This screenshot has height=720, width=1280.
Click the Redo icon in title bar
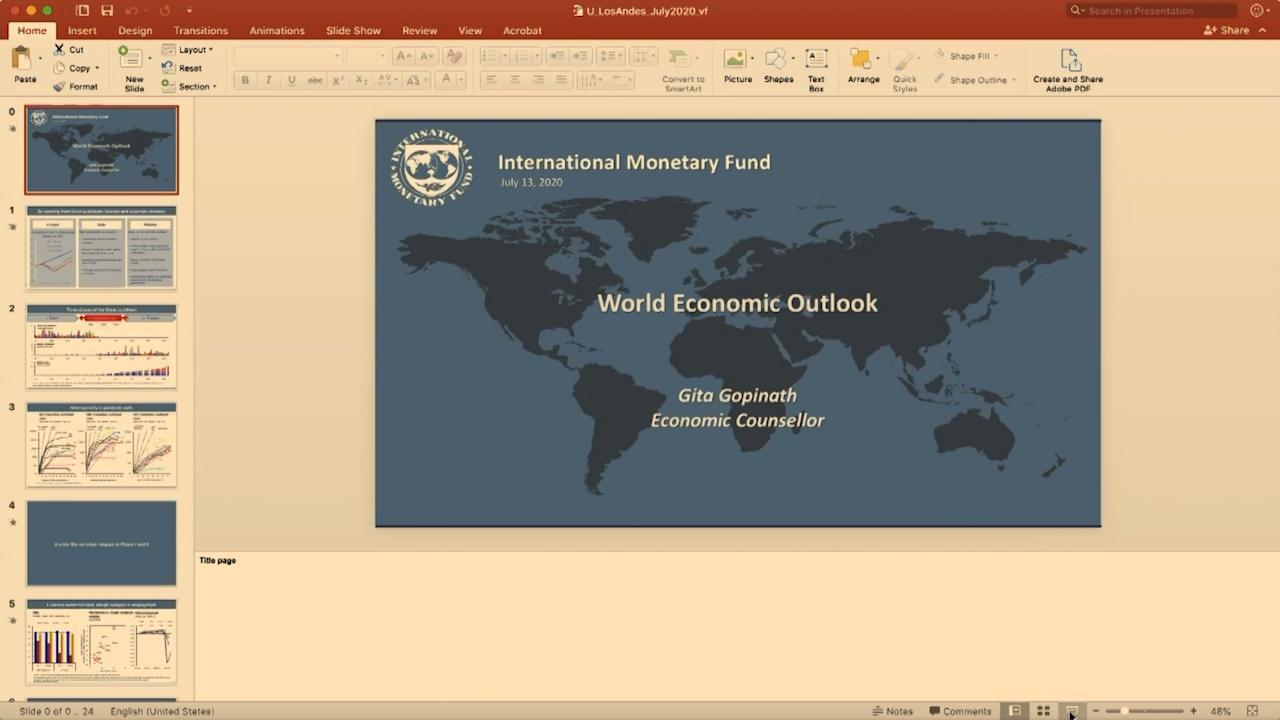165,10
